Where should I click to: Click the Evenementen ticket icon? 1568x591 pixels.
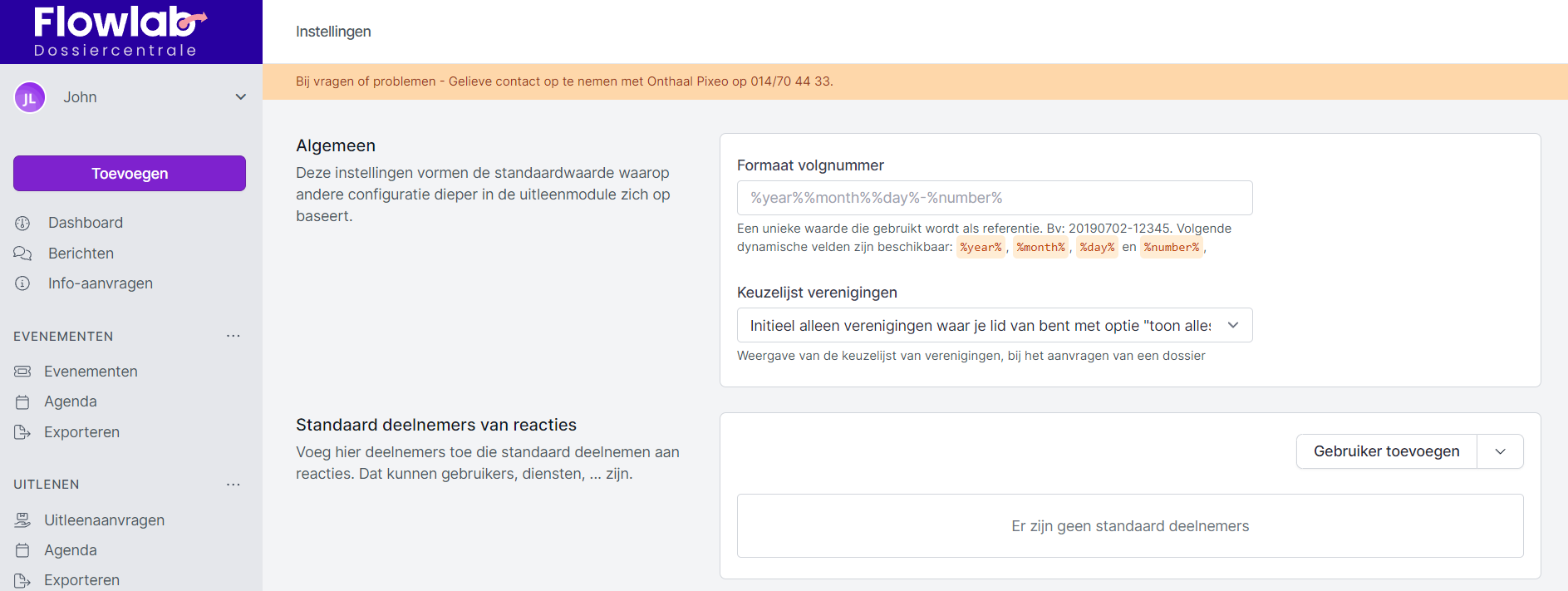click(x=22, y=372)
